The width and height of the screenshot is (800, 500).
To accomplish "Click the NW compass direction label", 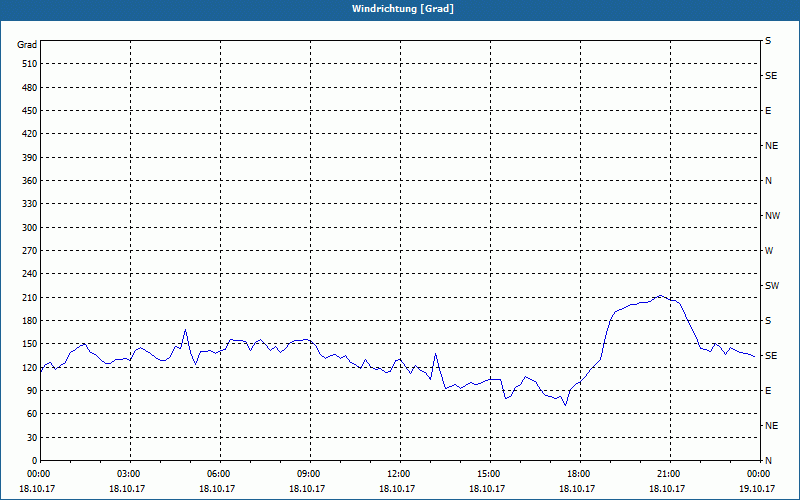I will [x=772, y=216].
